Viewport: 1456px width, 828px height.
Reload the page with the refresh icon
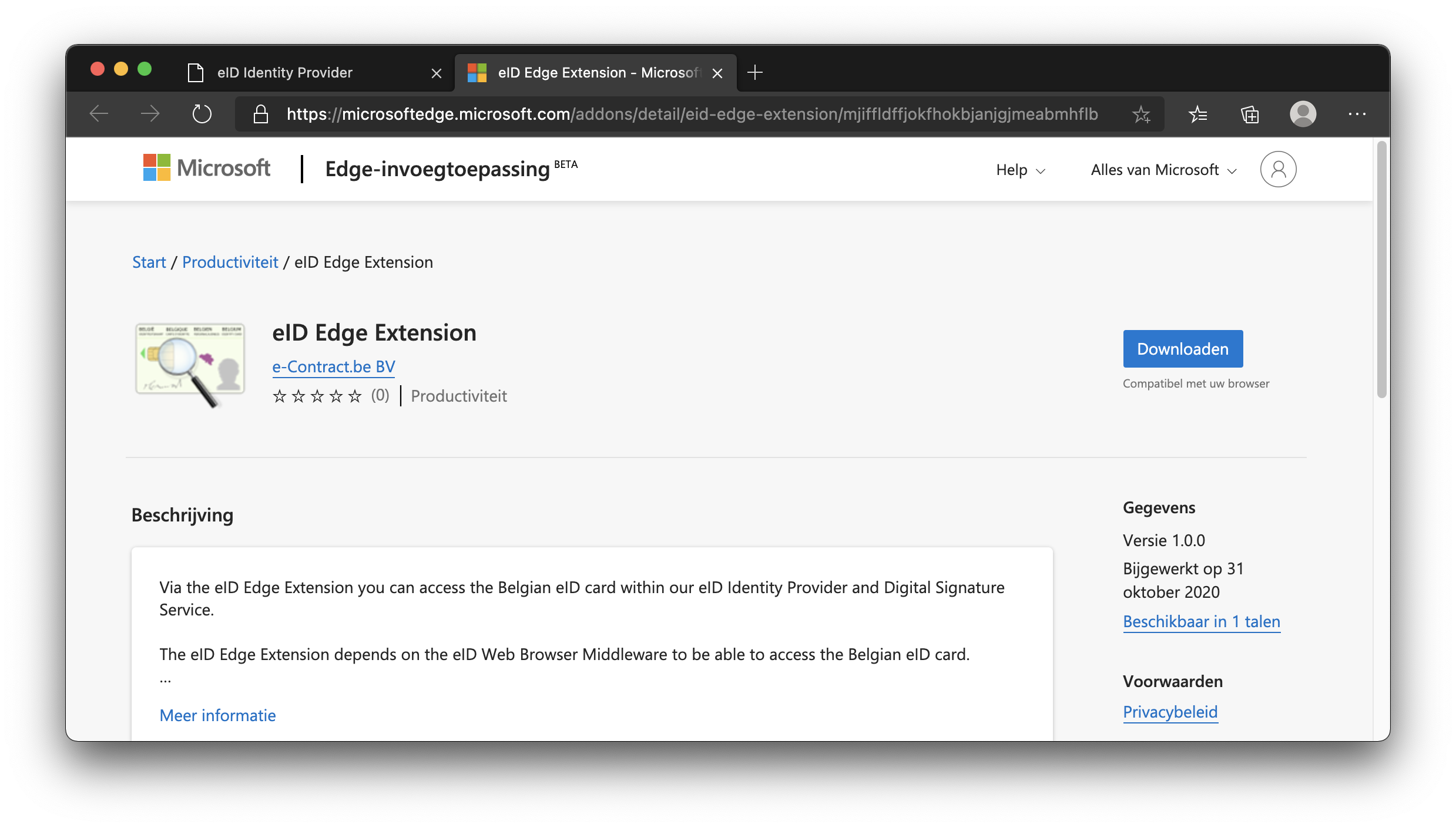[x=202, y=113]
